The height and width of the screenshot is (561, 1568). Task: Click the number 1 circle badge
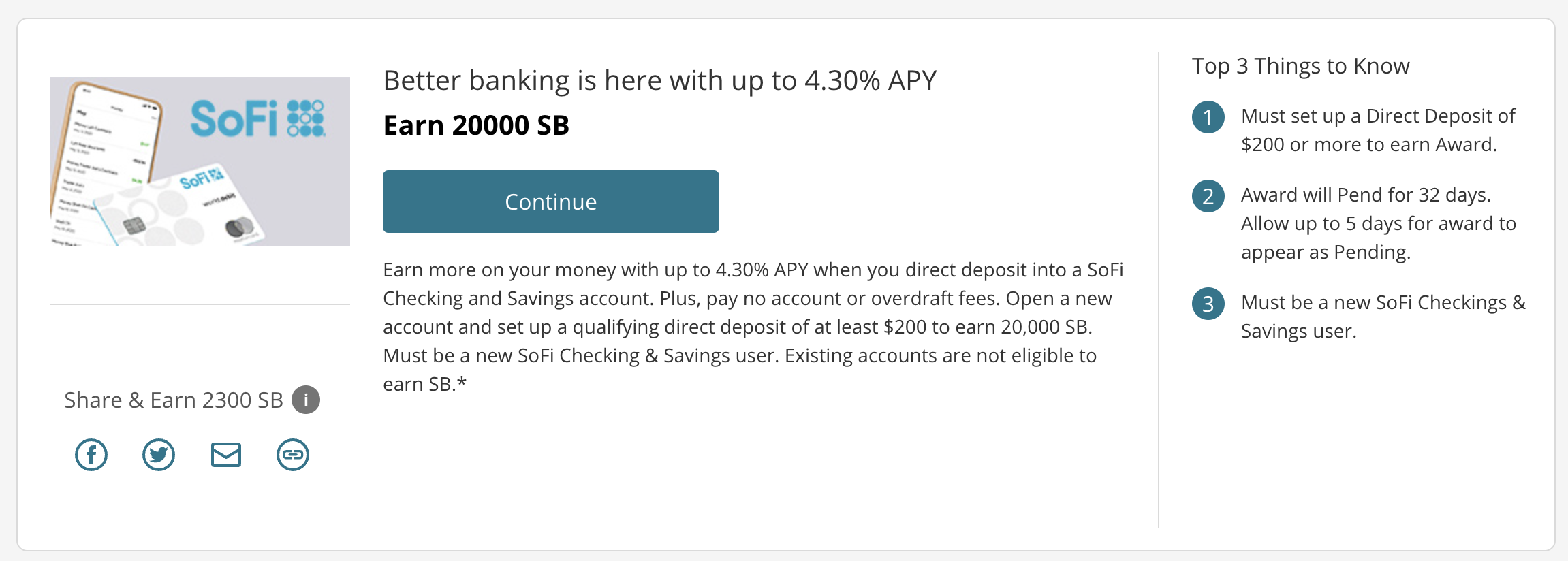point(1208,117)
